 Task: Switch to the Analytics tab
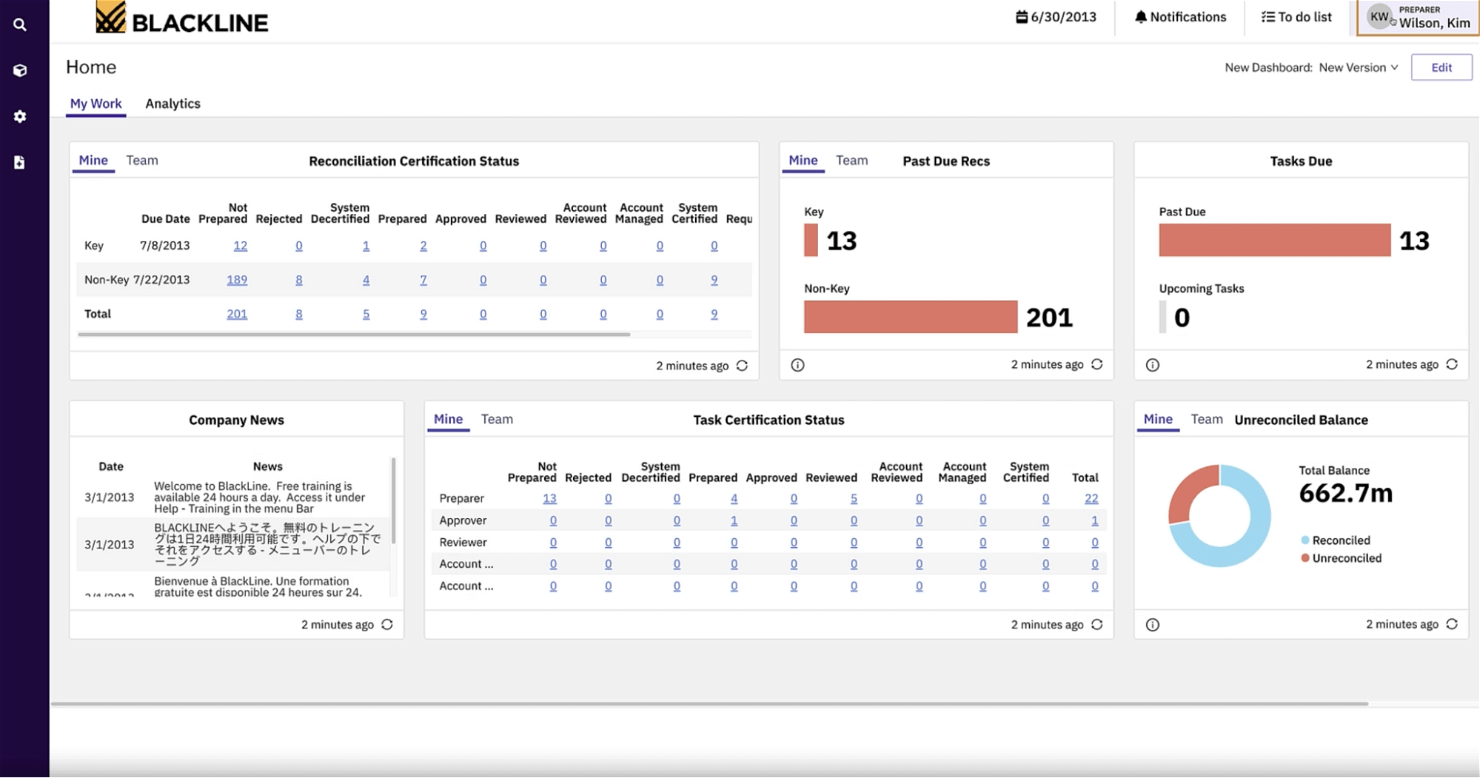coord(173,104)
